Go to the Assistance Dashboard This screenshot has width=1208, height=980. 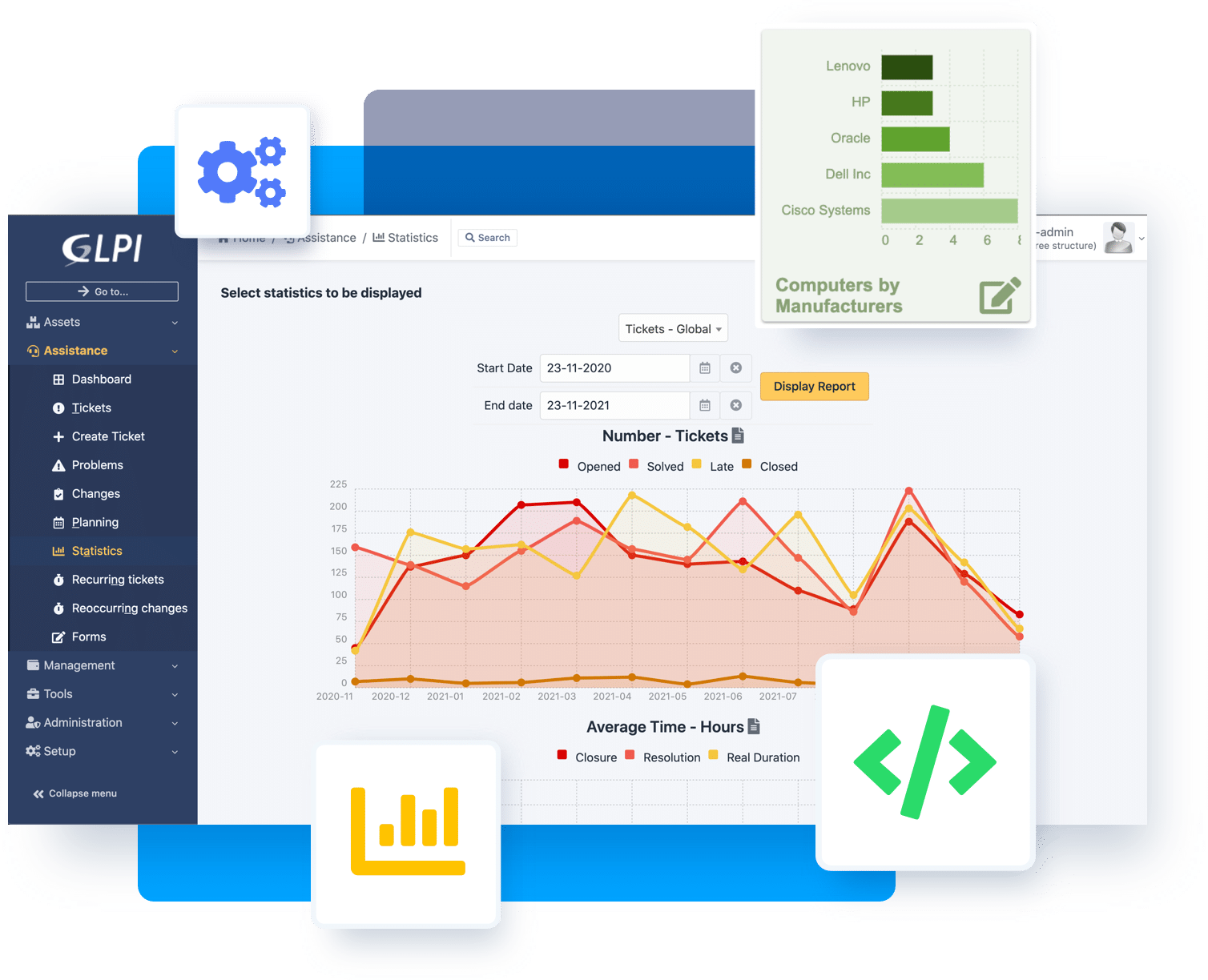tap(102, 380)
